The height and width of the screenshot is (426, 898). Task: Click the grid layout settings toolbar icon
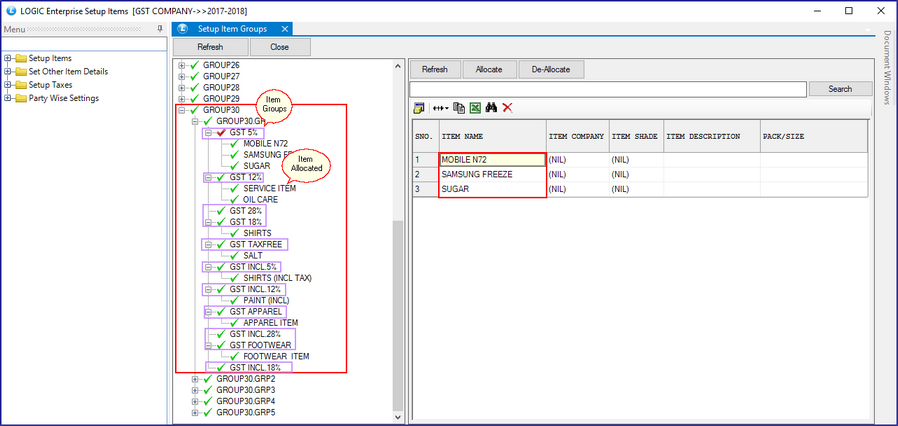(x=419, y=108)
